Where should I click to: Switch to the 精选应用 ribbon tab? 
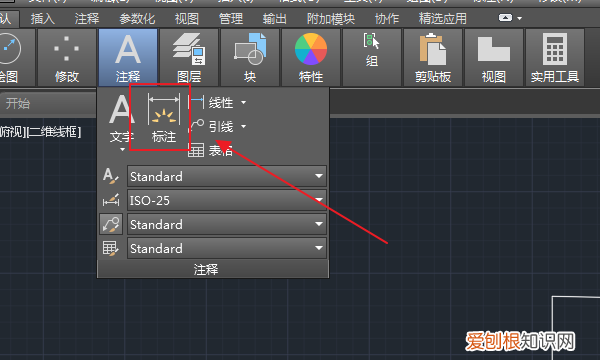click(442, 18)
